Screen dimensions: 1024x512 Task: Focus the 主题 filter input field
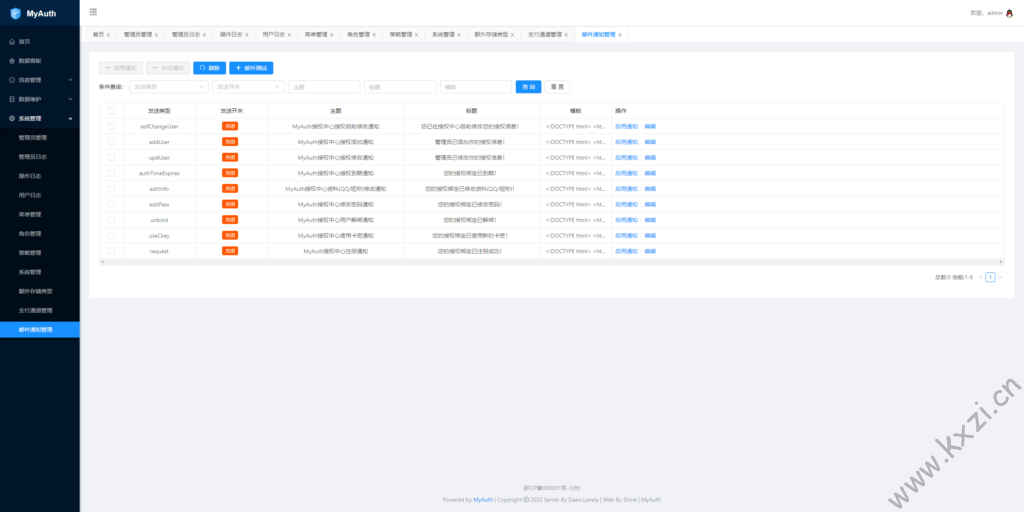(x=324, y=87)
